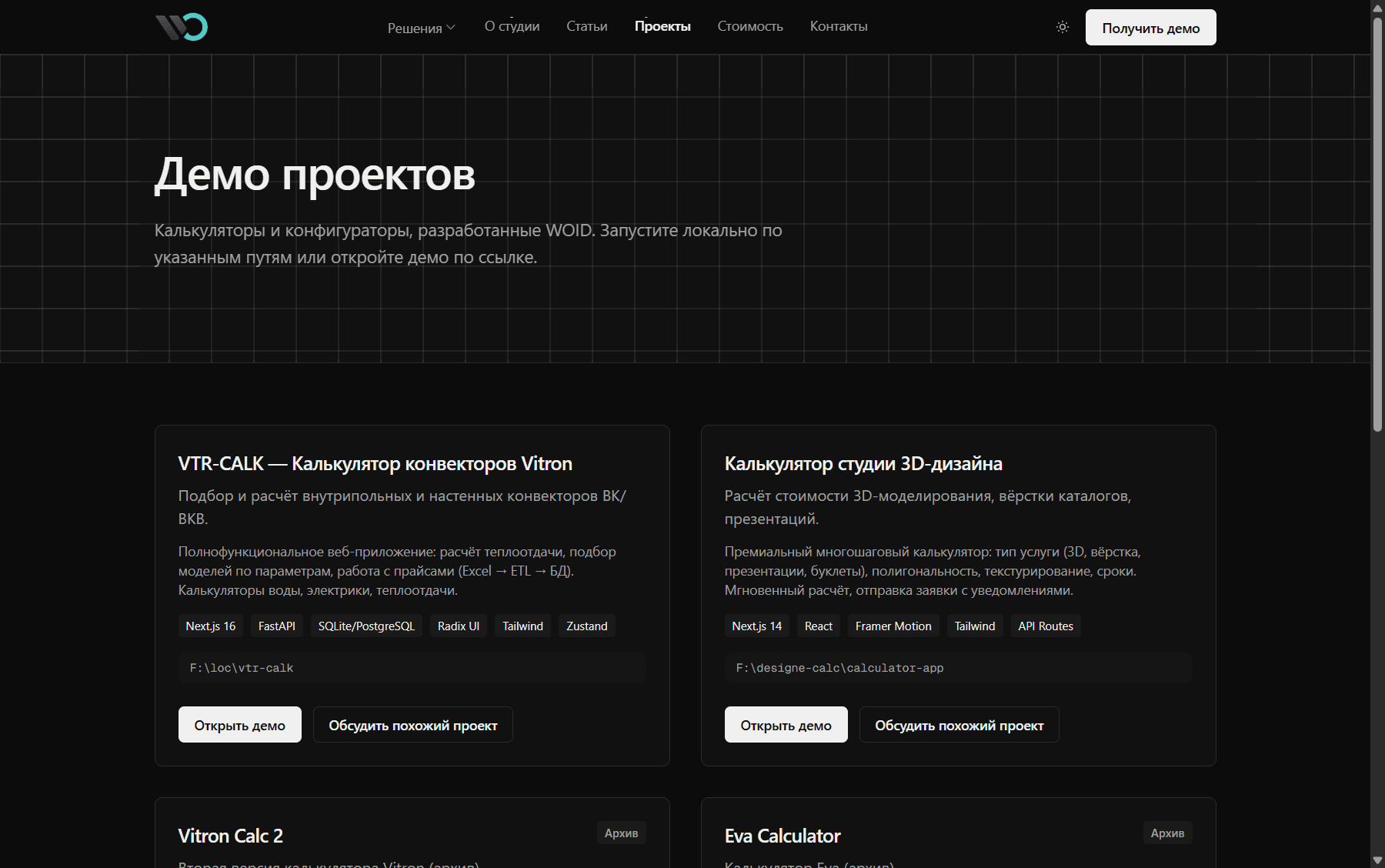Go to the Статьи section

tap(587, 26)
